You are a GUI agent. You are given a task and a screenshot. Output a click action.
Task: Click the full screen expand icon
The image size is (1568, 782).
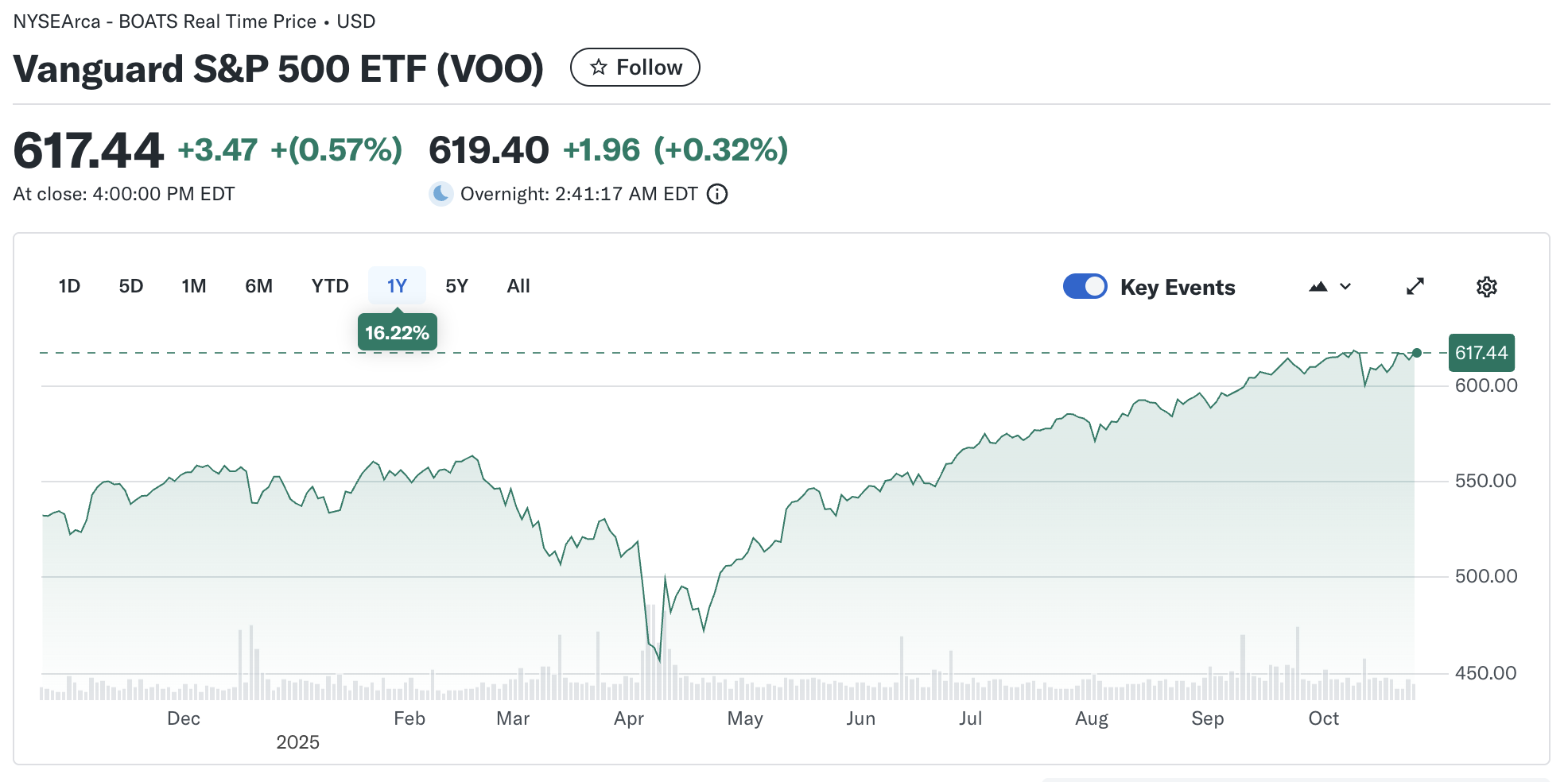click(x=1415, y=286)
